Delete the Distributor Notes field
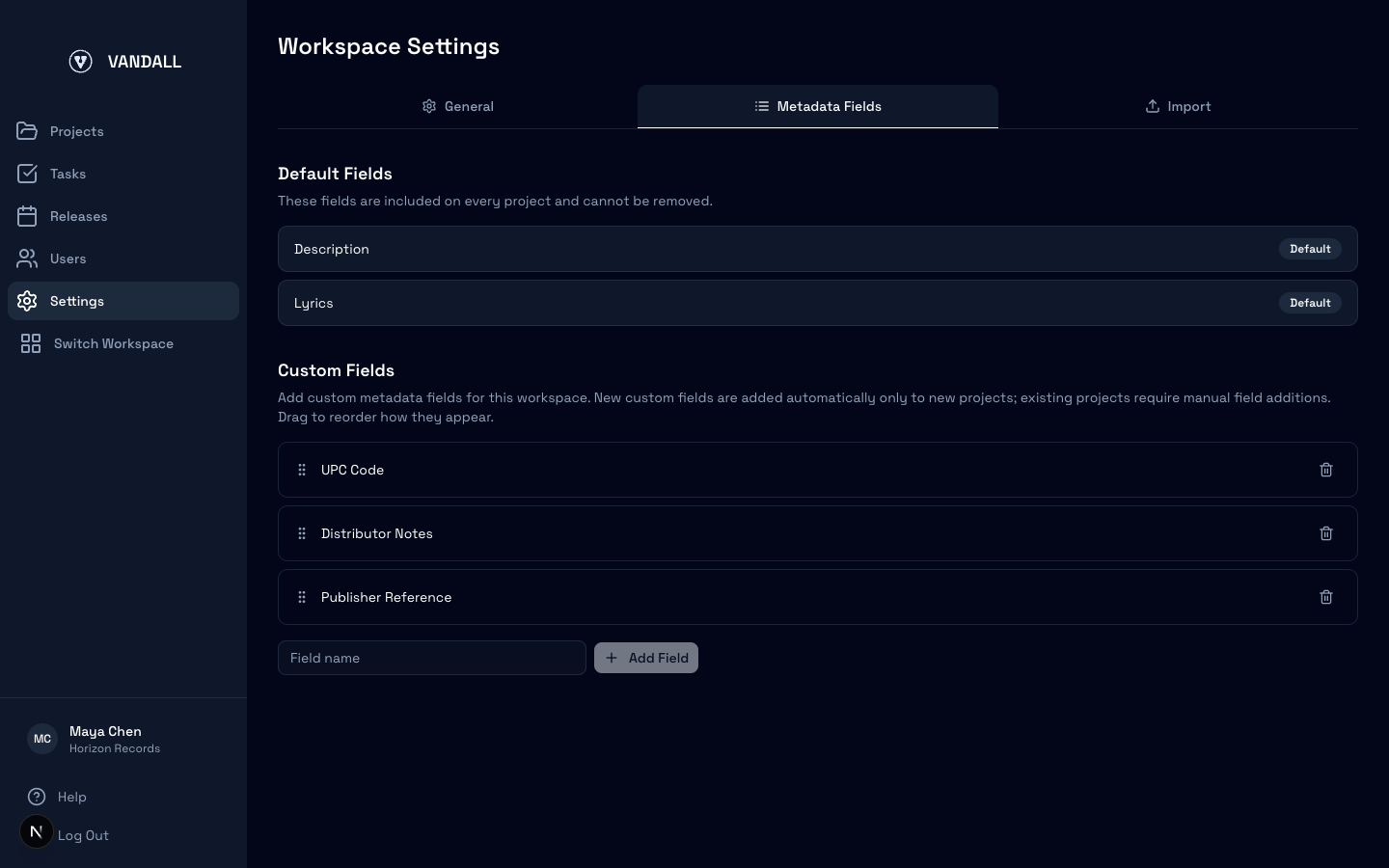 [1326, 533]
